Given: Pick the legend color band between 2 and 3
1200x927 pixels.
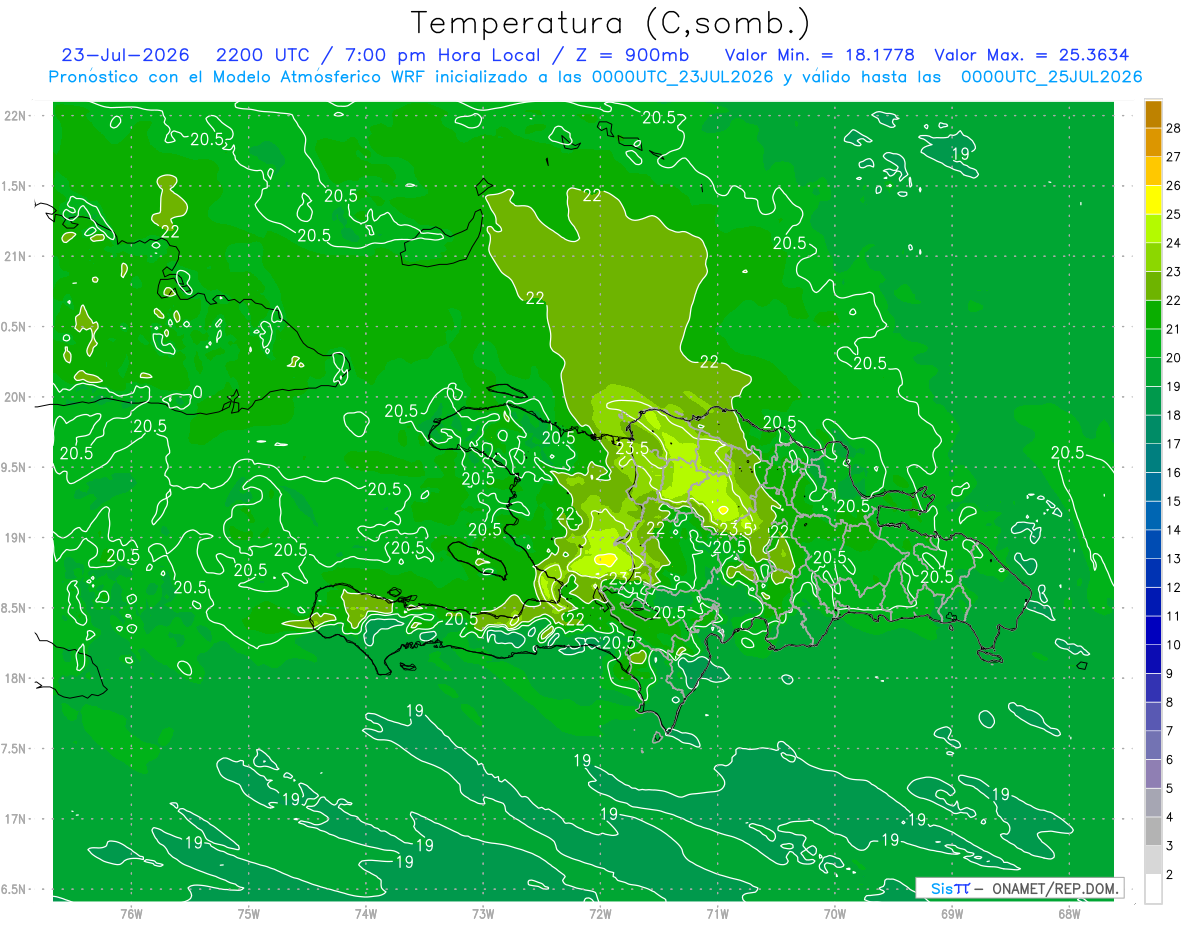Looking at the screenshot, I should click(1153, 860).
